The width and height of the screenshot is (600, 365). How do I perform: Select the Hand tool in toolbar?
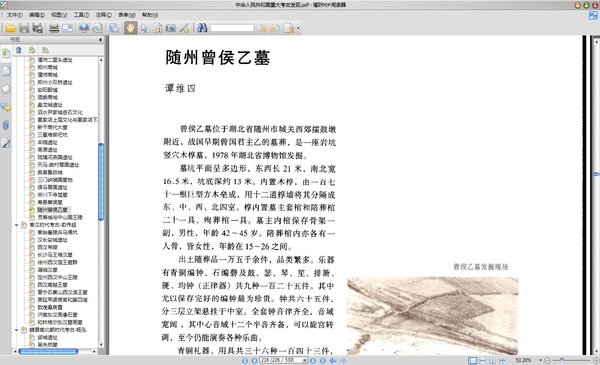[x=130, y=28]
